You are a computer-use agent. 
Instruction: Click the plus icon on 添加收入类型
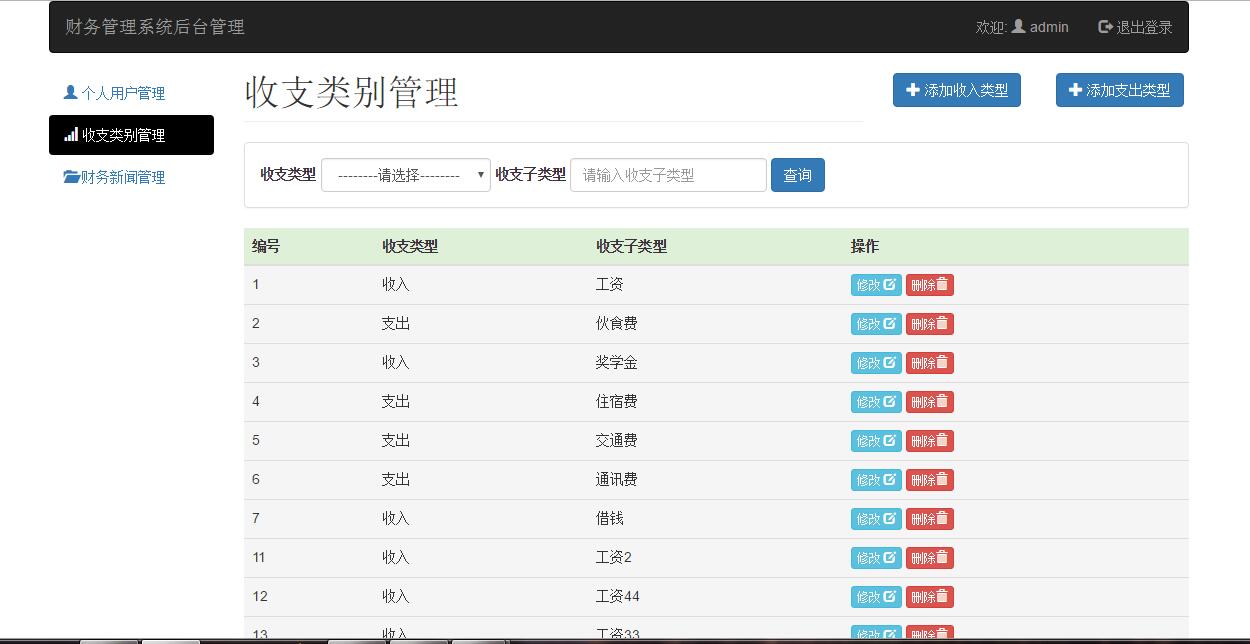click(x=912, y=90)
